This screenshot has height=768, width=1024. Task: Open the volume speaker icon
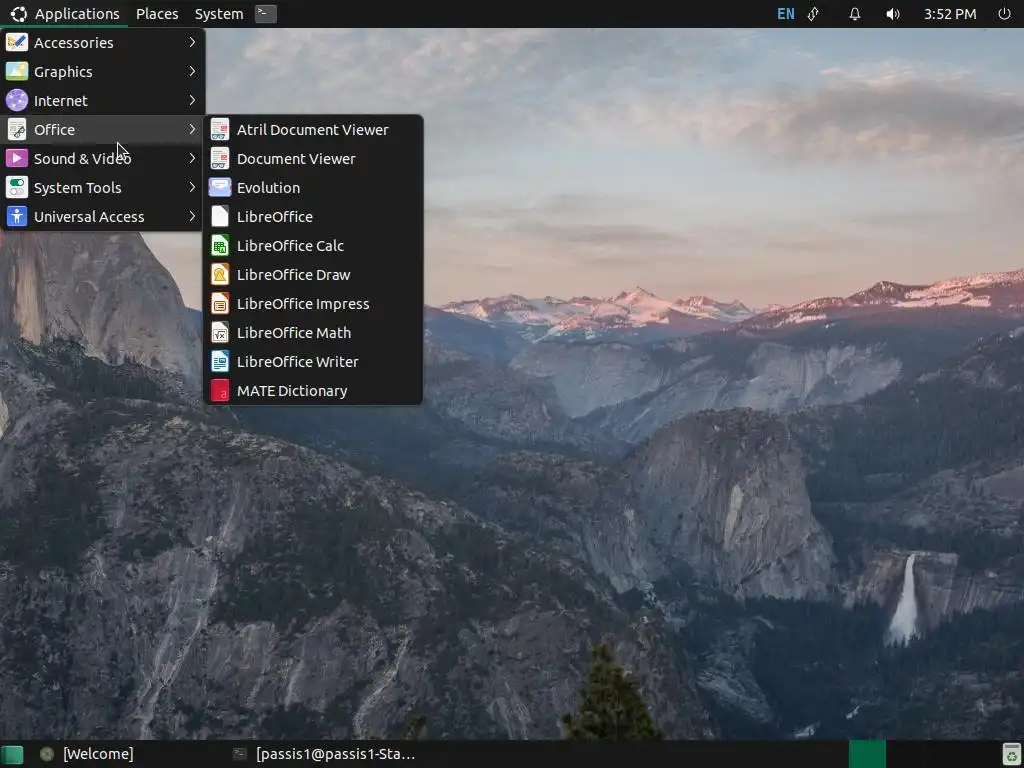point(893,14)
